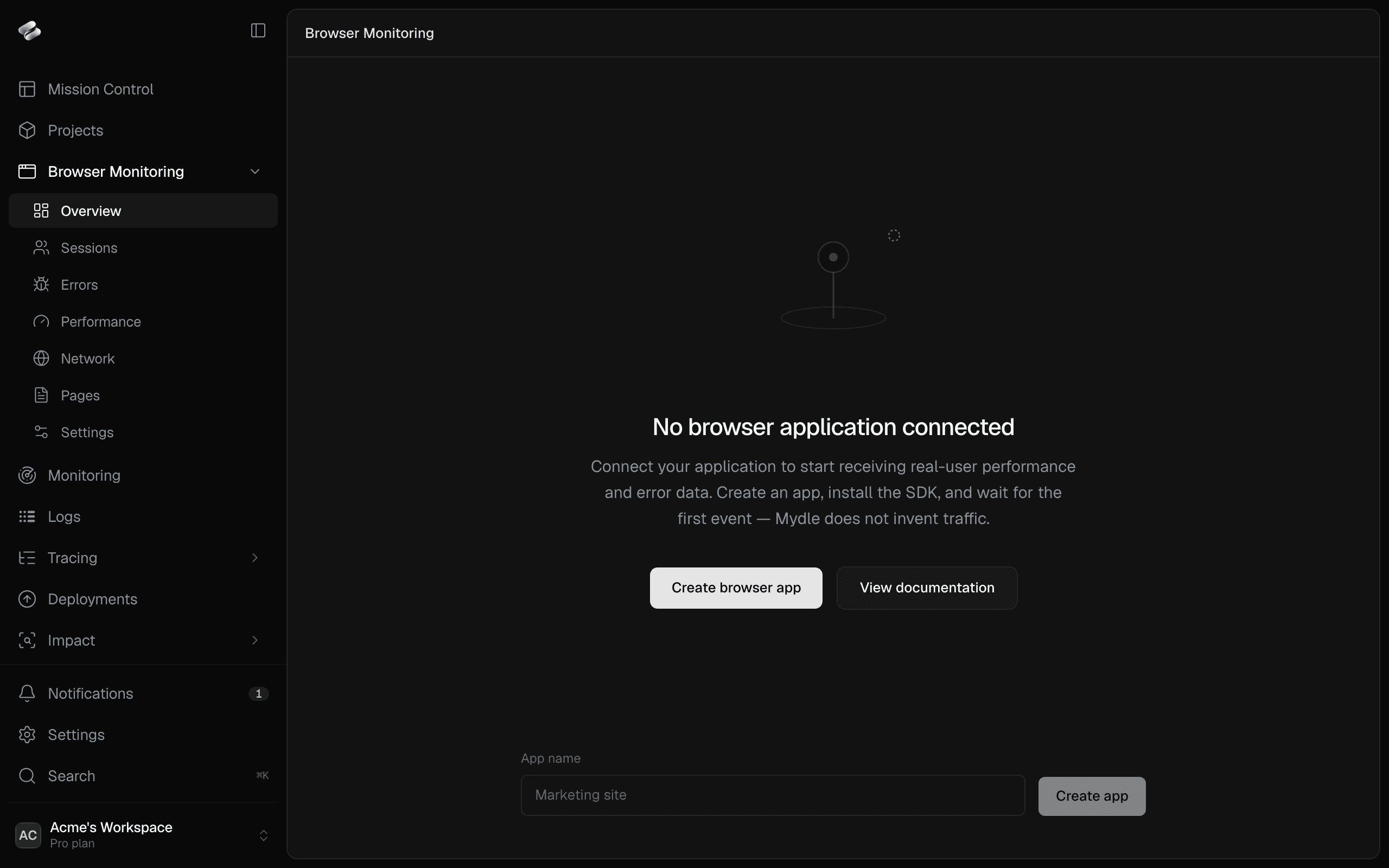Focus the App name input field
The width and height of the screenshot is (1389, 868).
tap(773, 795)
